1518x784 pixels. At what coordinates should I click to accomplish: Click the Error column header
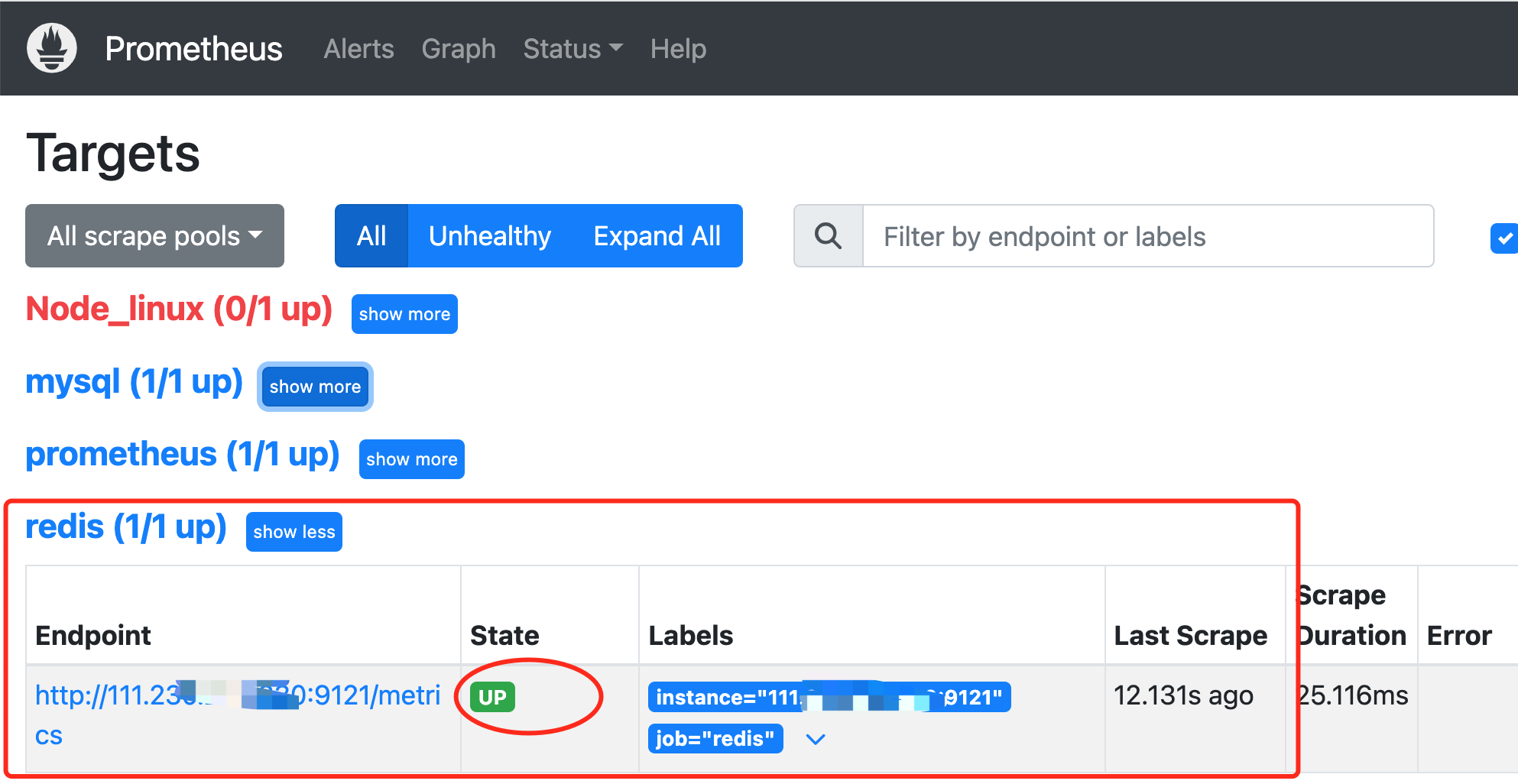(1459, 636)
